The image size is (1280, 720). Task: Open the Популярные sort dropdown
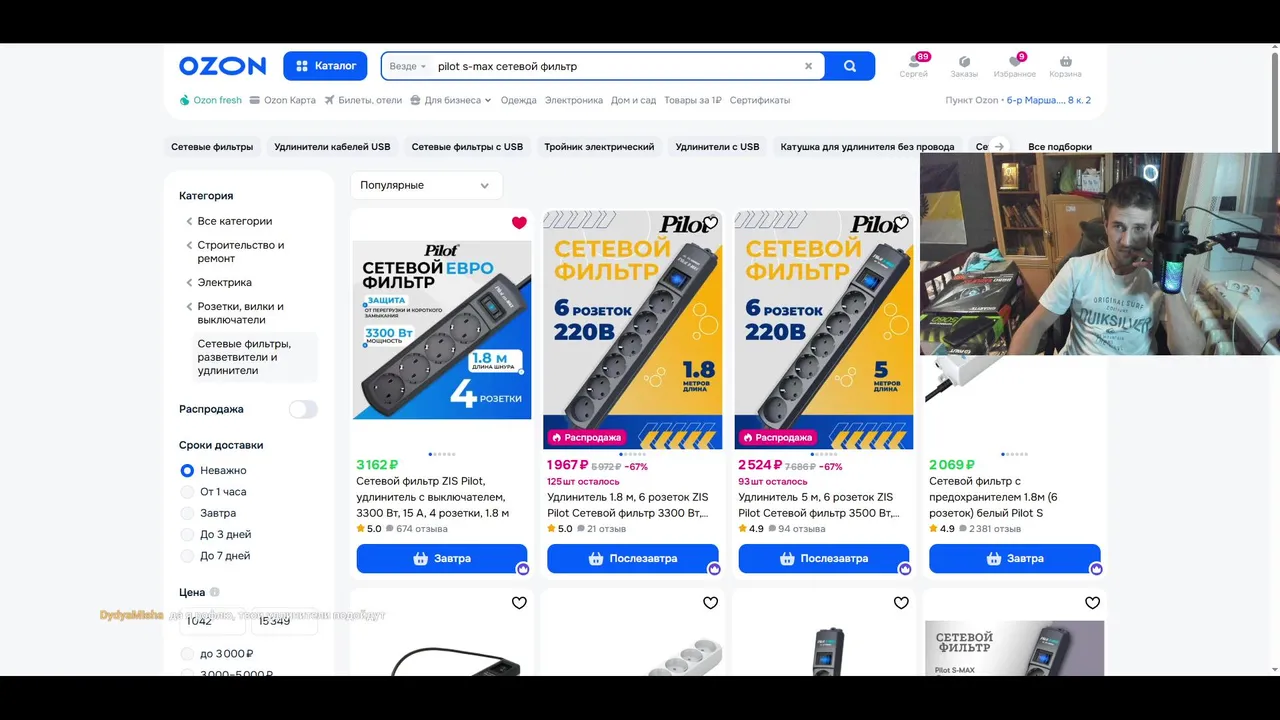coord(426,185)
